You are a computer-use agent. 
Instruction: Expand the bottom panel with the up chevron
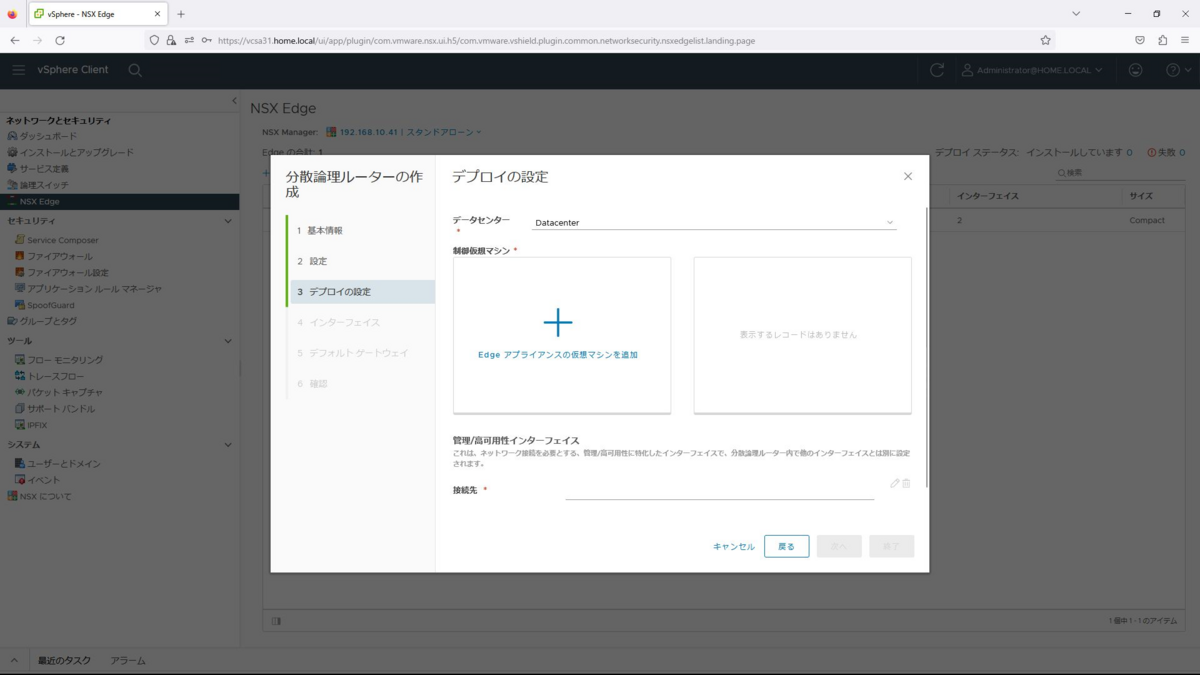click(14, 661)
